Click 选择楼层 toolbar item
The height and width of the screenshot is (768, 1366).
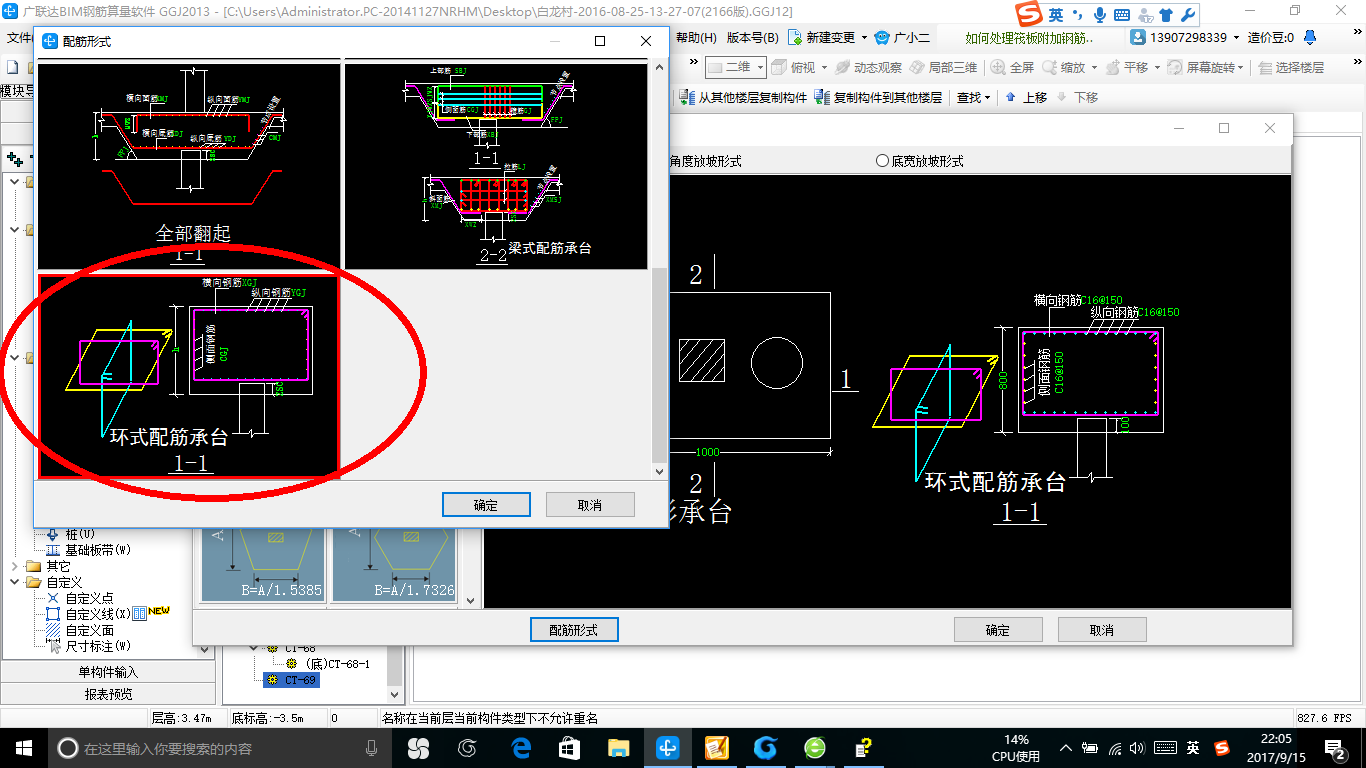coord(1291,67)
